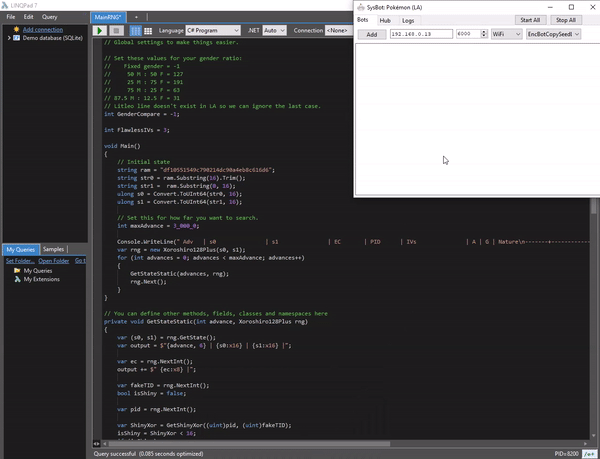The width and height of the screenshot is (600, 459).
Task: Open the Query menu
Action: [49, 17]
